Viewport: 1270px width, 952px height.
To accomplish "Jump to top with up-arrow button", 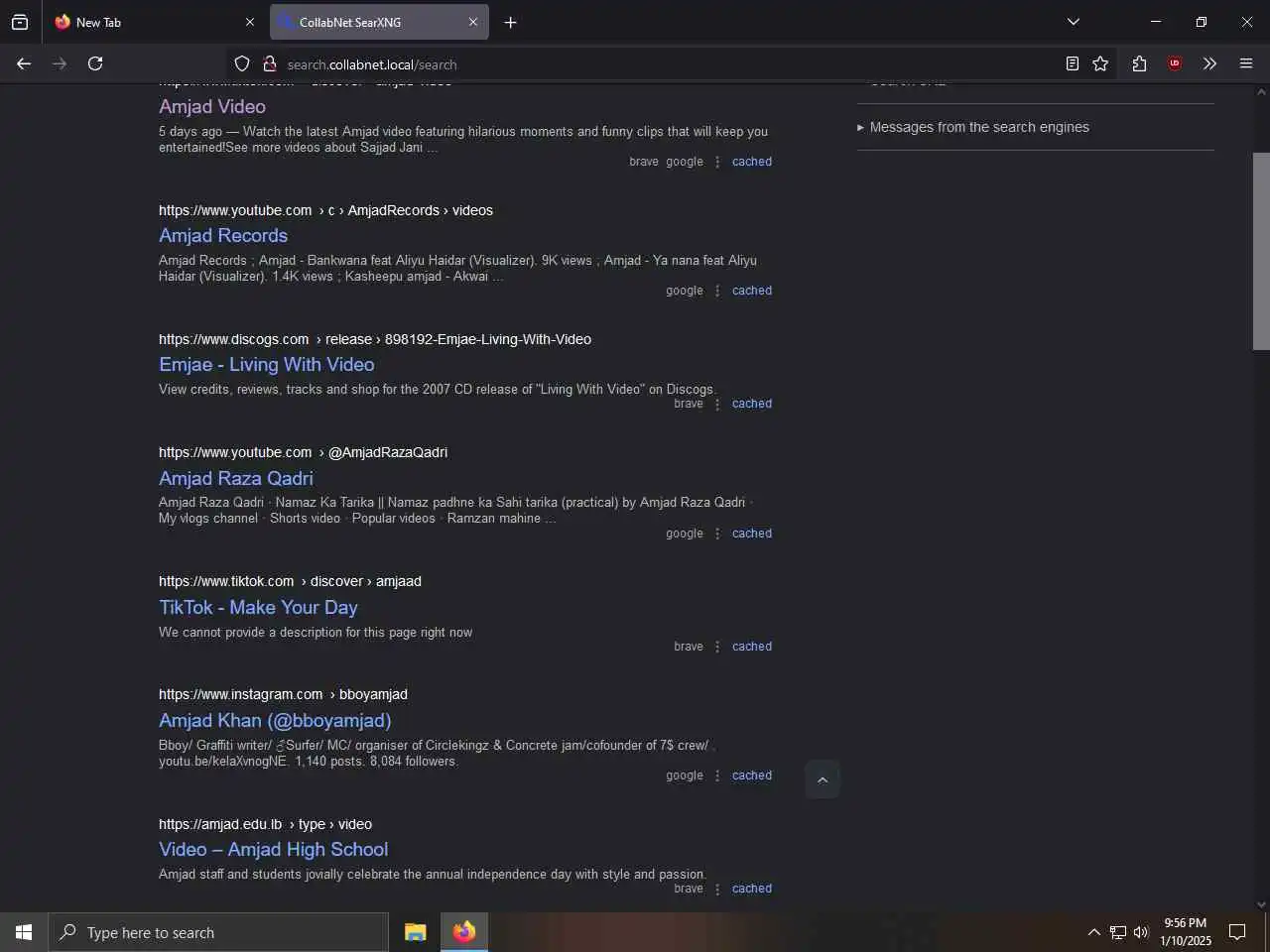I will tap(823, 779).
